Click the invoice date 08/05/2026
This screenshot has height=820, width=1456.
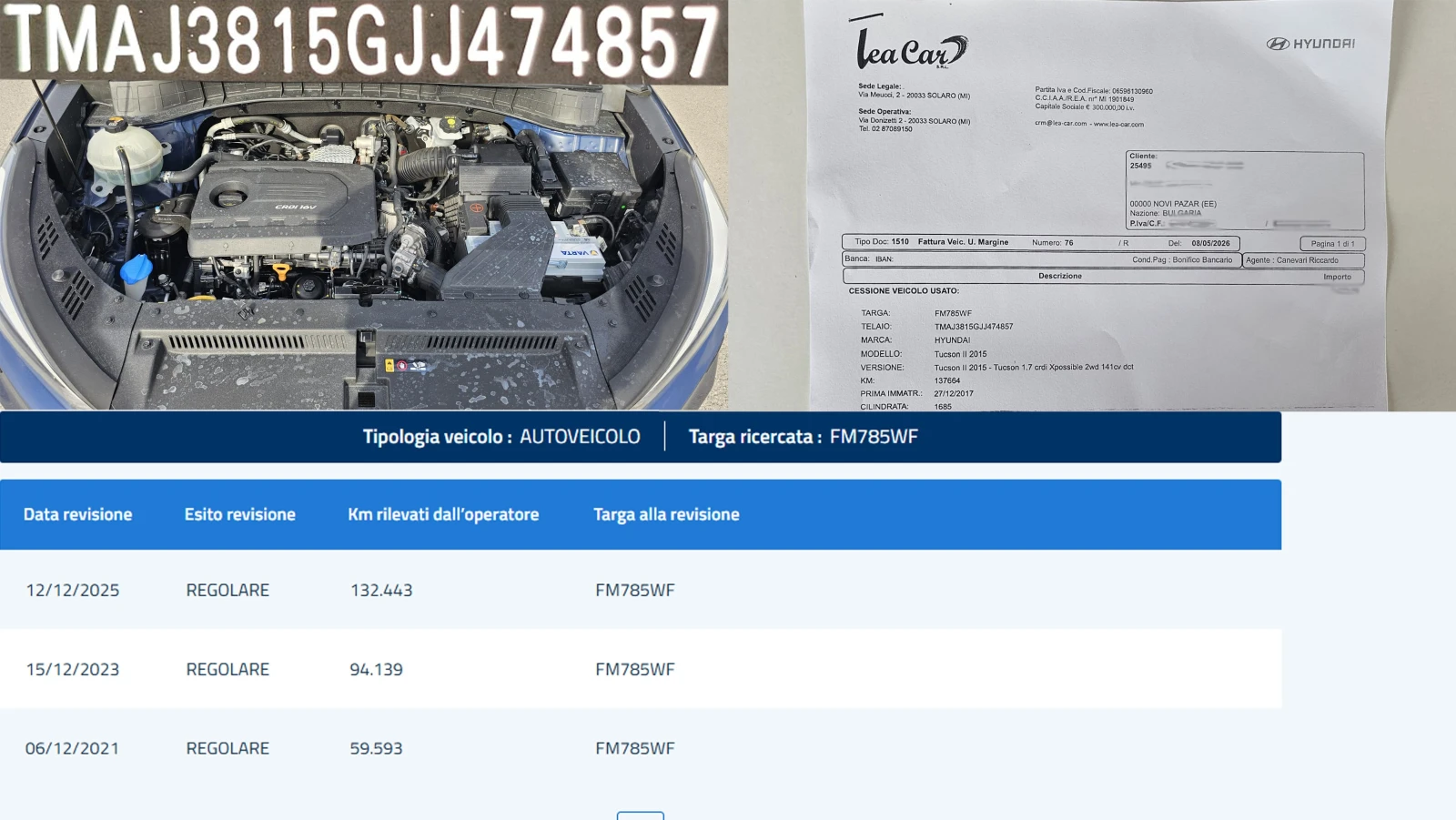(x=1210, y=243)
